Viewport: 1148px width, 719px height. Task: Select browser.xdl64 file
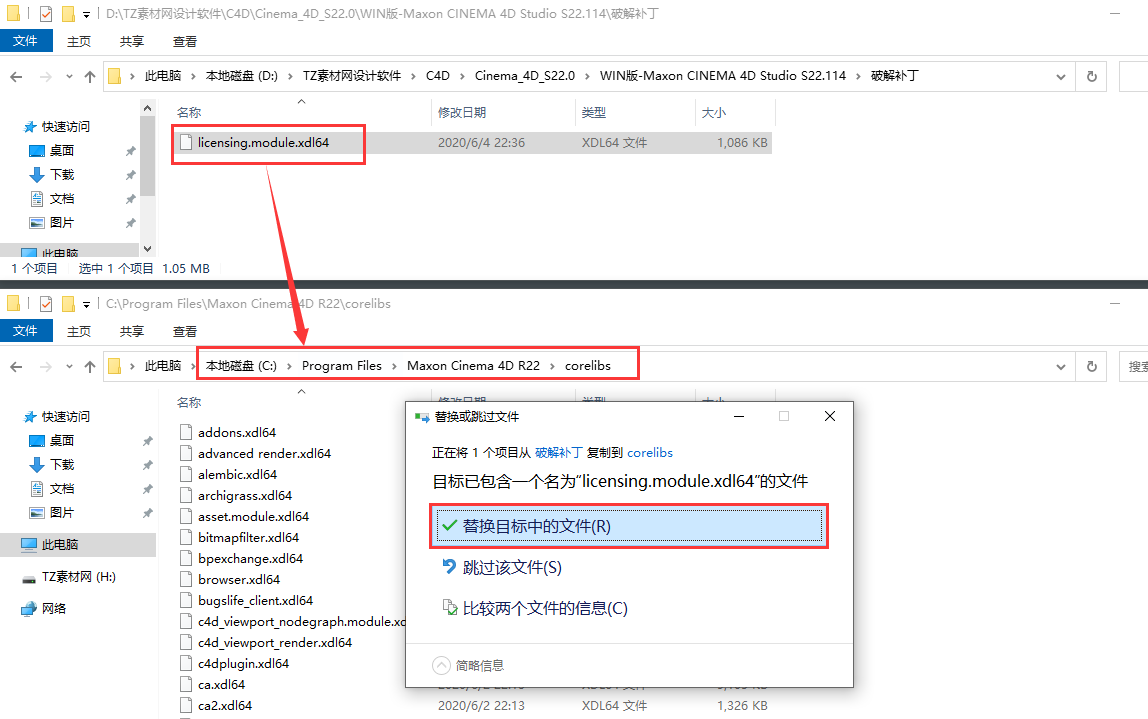pos(239,580)
